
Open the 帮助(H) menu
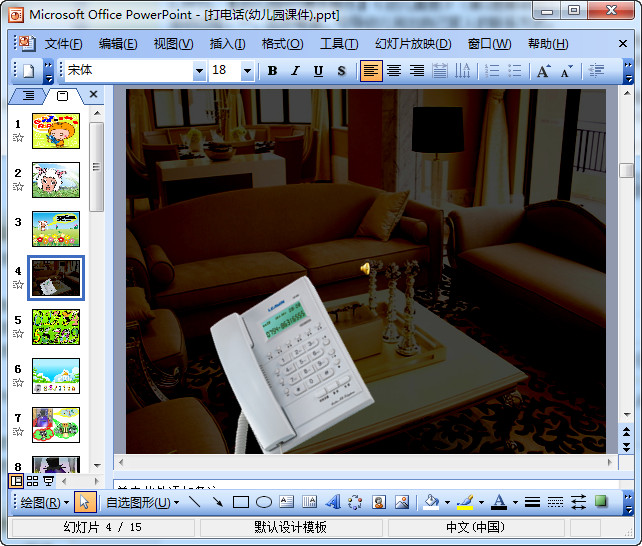(x=548, y=44)
